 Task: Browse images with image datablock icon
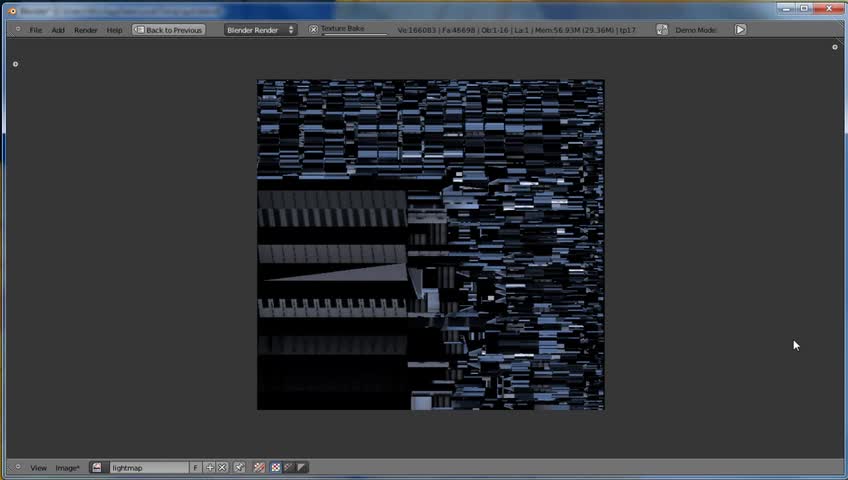97,468
